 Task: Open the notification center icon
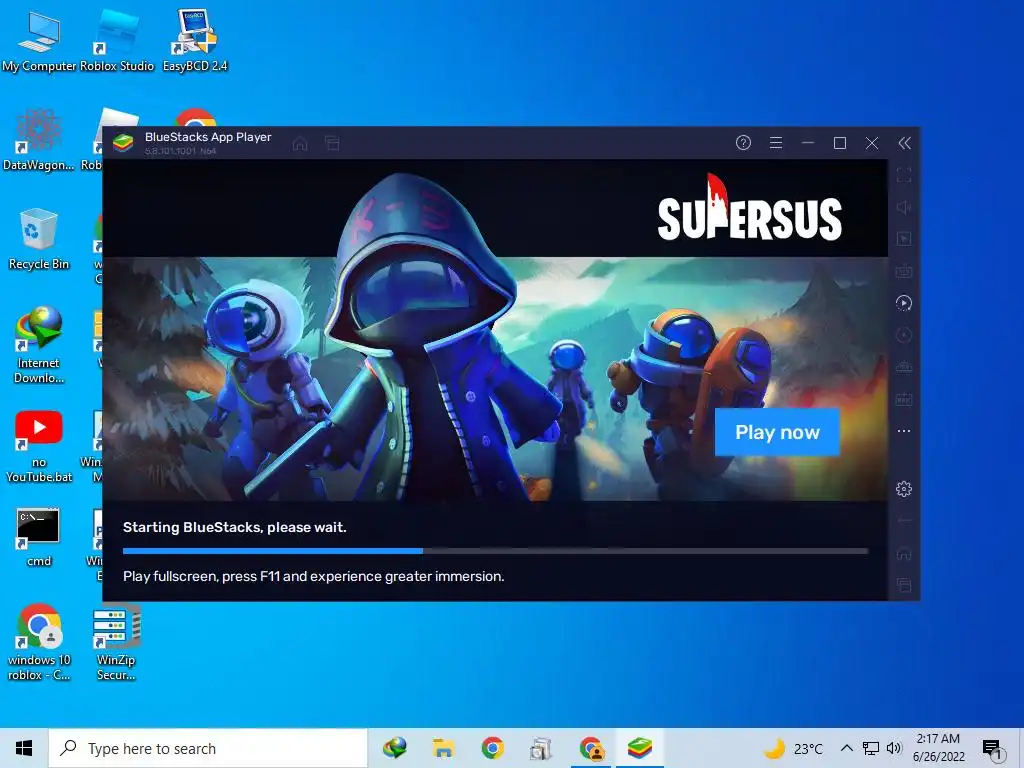click(x=991, y=749)
